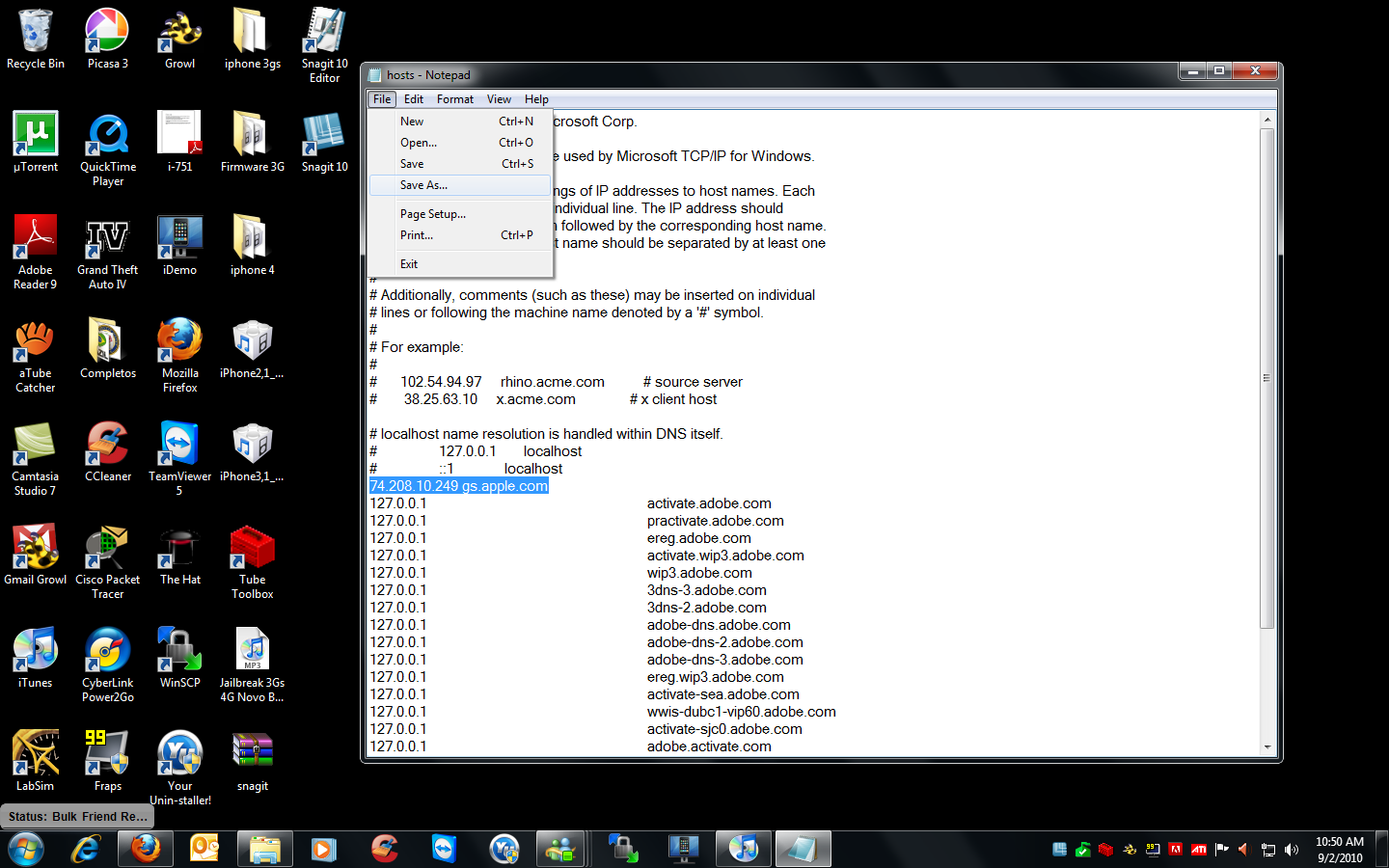Open Cisco Packet Tracer shortcut
The image size is (1389, 868).
(x=108, y=561)
